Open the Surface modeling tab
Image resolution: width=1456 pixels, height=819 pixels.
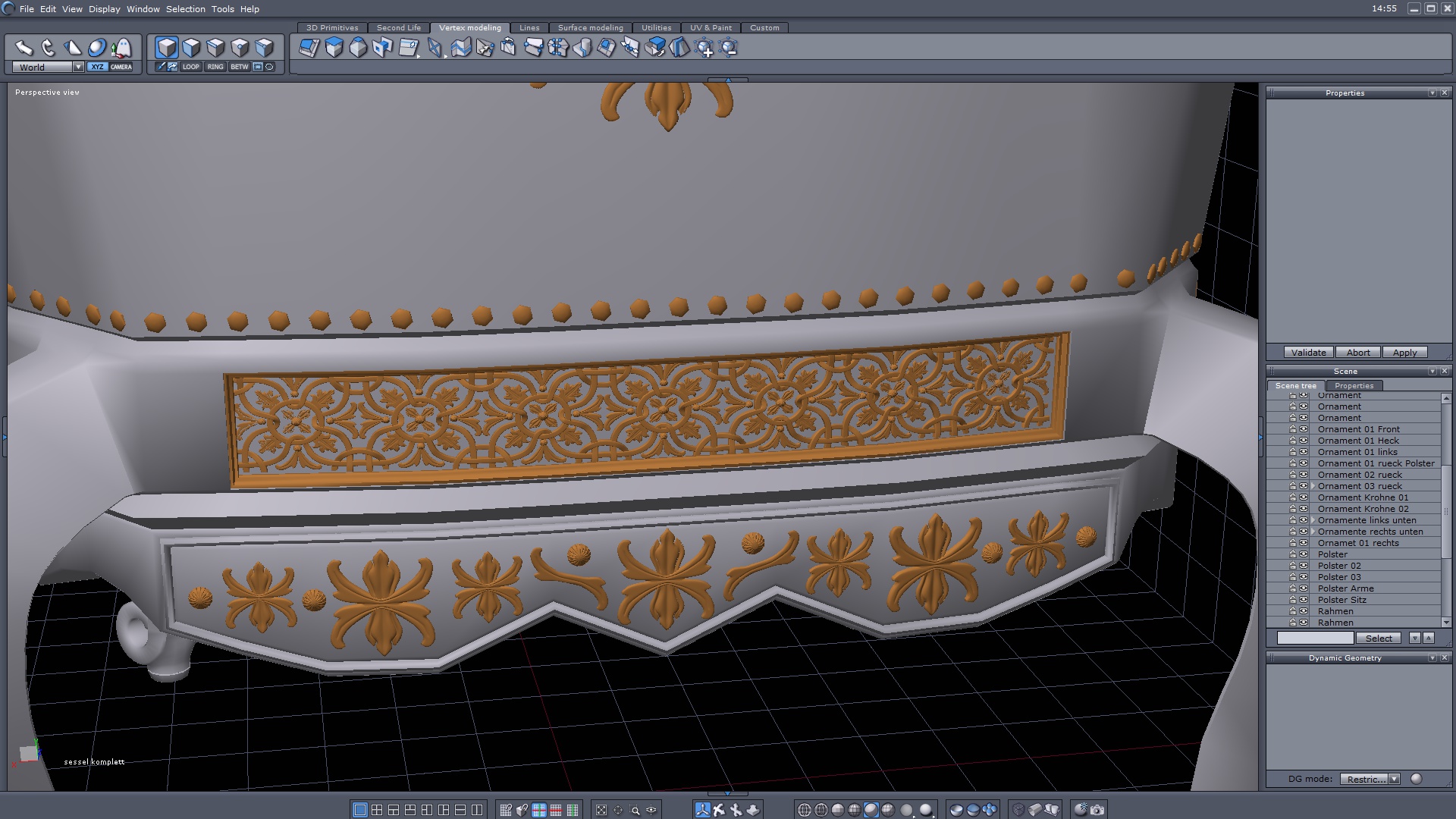pos(590,27)
